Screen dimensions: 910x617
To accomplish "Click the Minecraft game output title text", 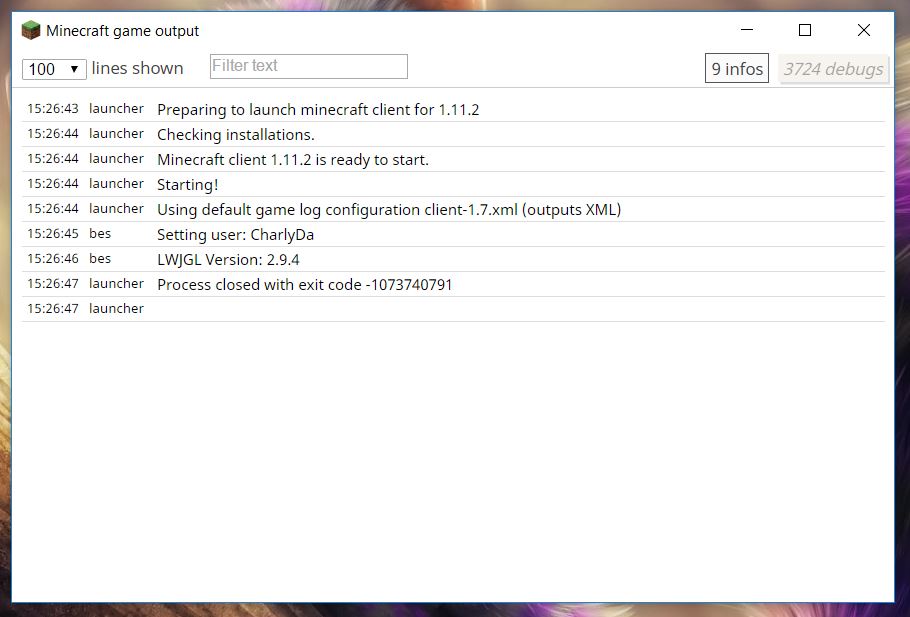I will tap(122, 31).
